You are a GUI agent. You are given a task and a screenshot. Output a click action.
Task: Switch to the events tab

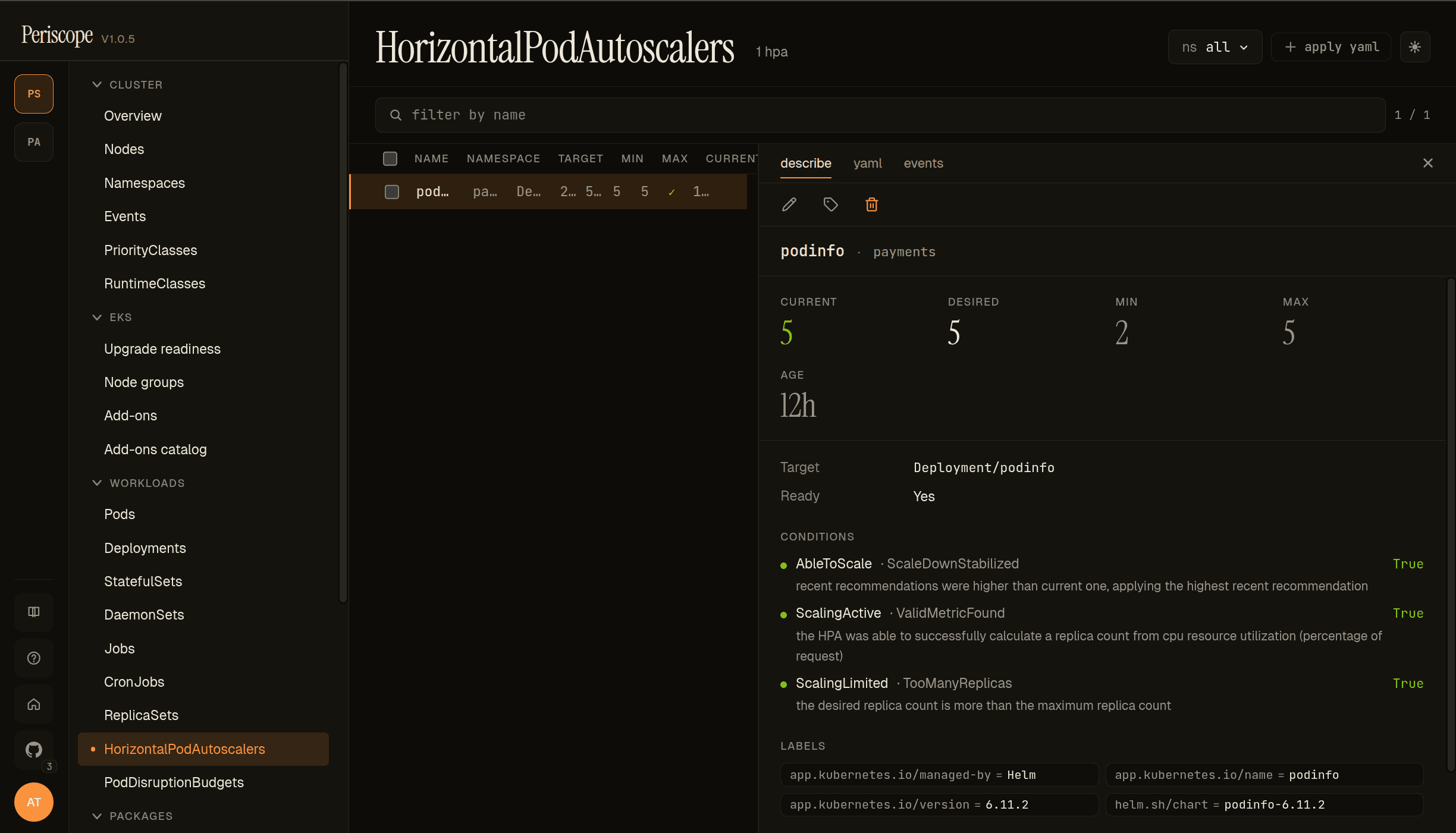tap(923, 163)
